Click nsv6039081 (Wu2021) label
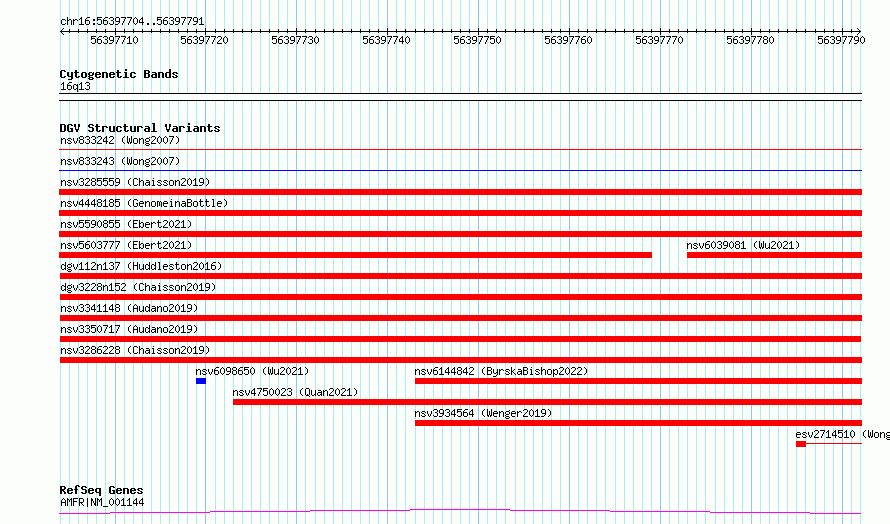 pos(743,245)
